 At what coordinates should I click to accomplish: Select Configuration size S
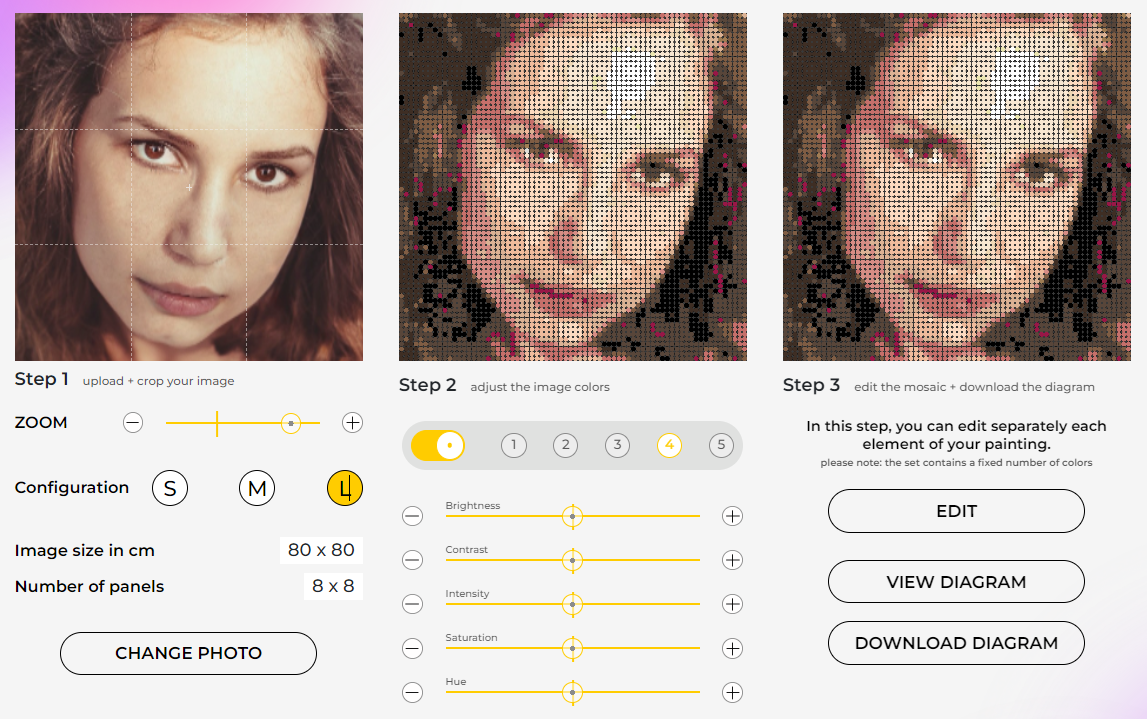pos(170,488)
